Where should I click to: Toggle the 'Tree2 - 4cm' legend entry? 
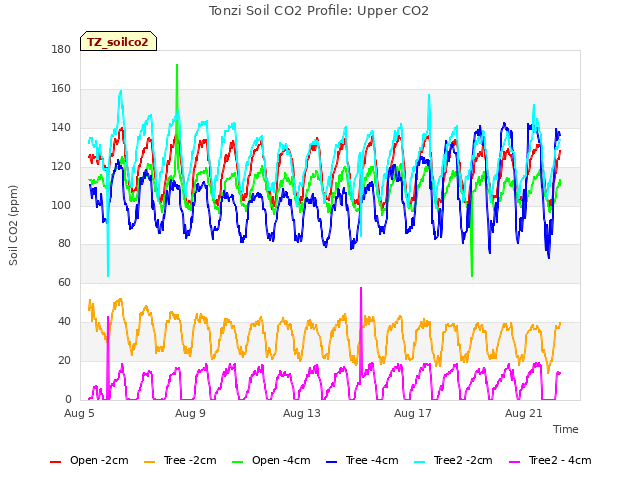tap(550, 461)
